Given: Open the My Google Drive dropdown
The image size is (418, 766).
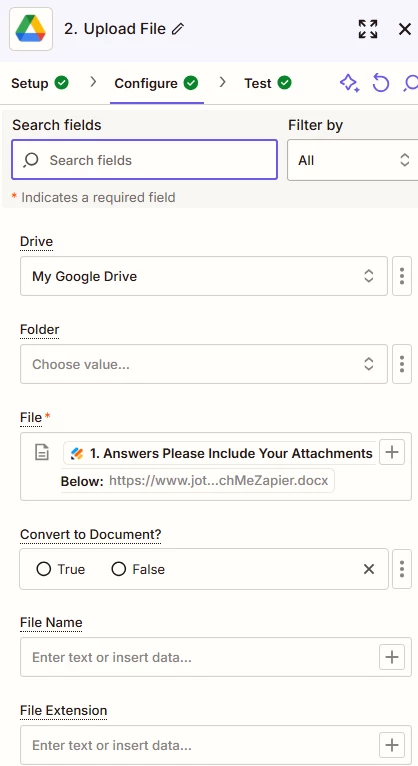Looking at the screenshot, I should coord(204,276).
